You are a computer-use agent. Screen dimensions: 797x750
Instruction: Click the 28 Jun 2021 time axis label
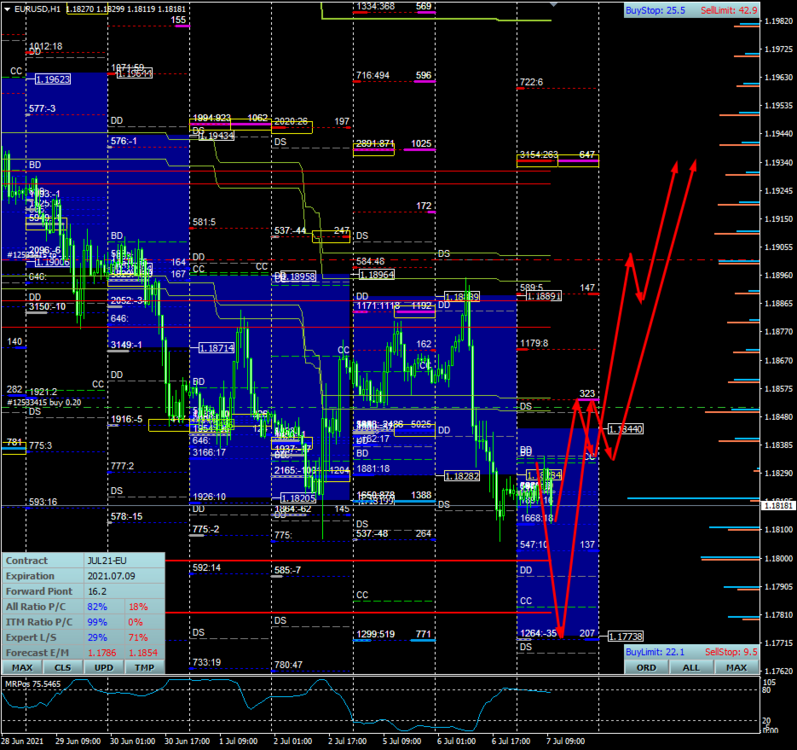pyautogui.click(x=22, y=741)
